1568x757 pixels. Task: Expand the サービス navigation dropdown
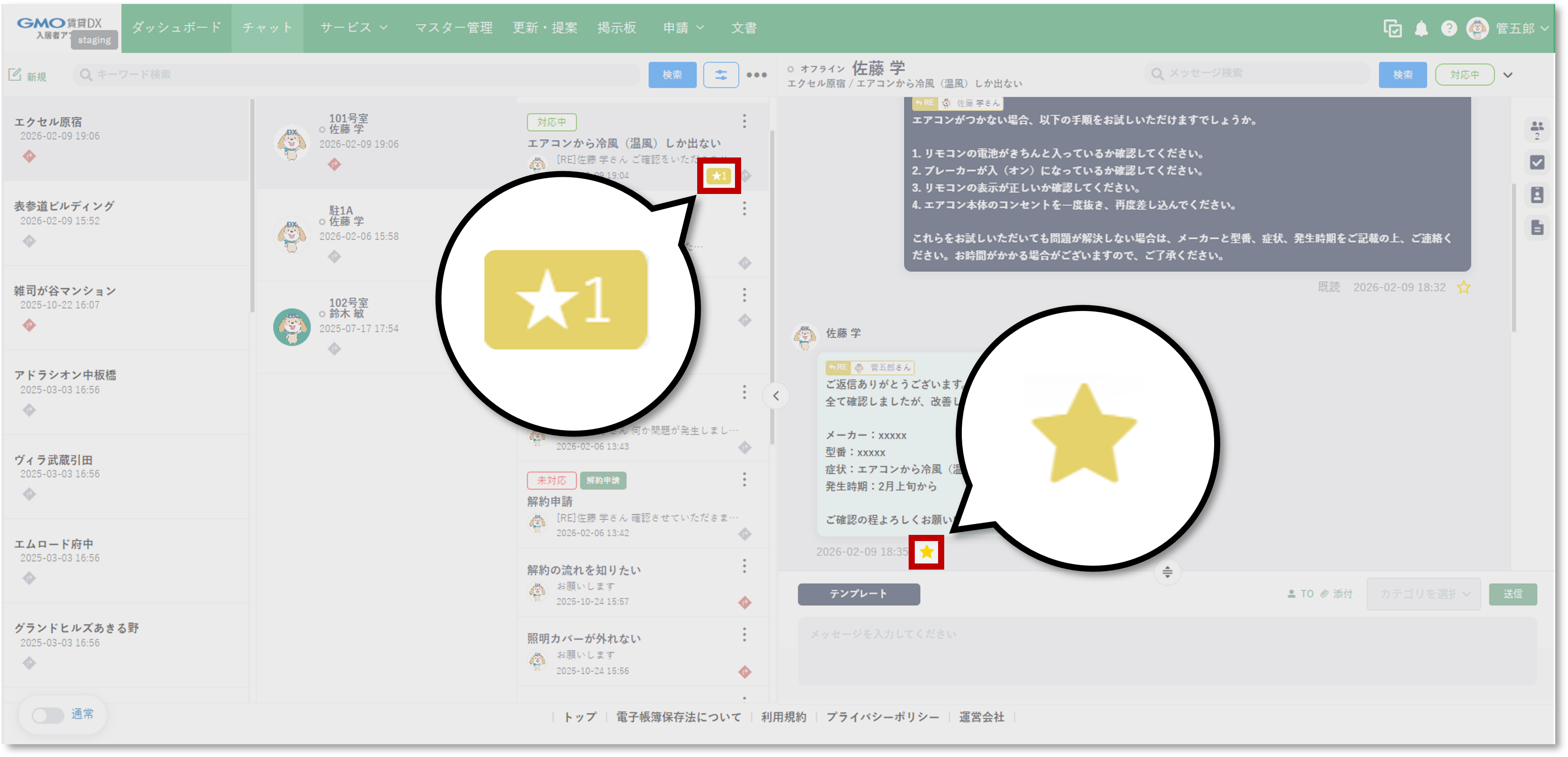click(353, 27)
